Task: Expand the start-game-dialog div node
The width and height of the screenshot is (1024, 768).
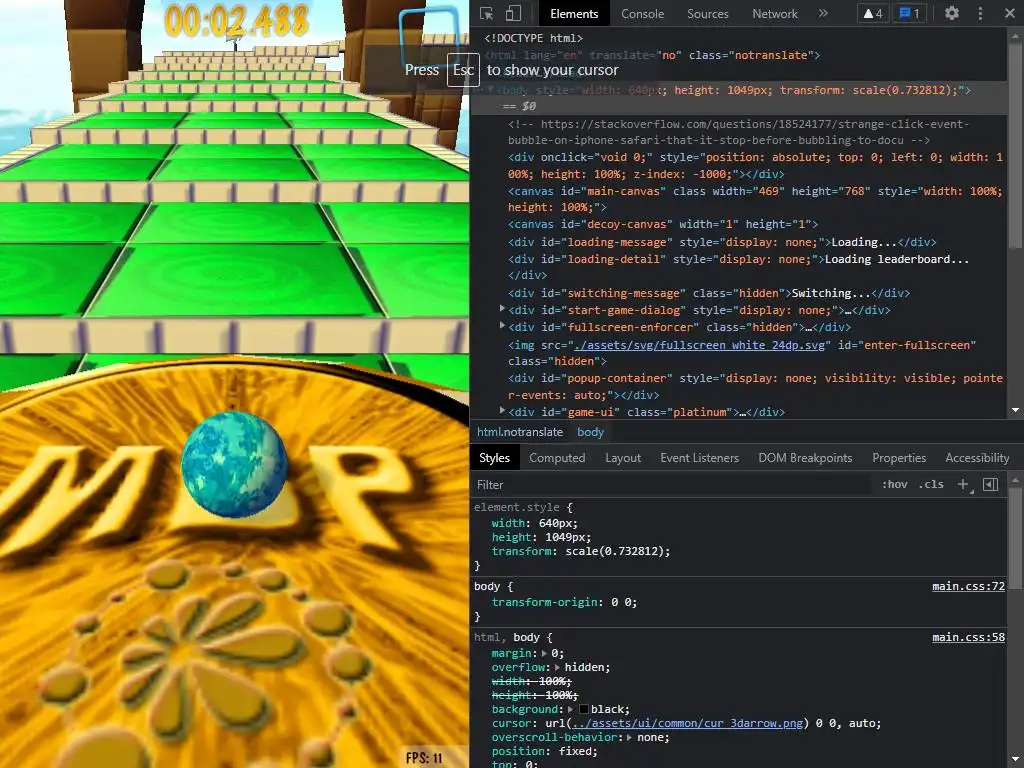Action: coord(502,310)
